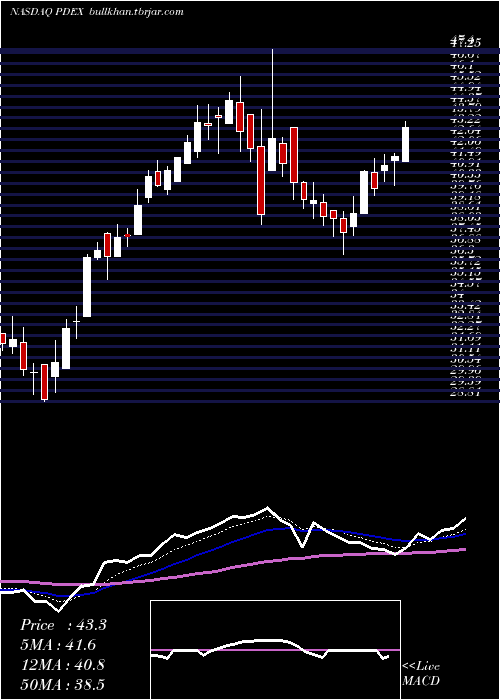Click the Price : 43.3 readout
The height and width of the screenshot is (700, 500).
click(x=63, y=625)
